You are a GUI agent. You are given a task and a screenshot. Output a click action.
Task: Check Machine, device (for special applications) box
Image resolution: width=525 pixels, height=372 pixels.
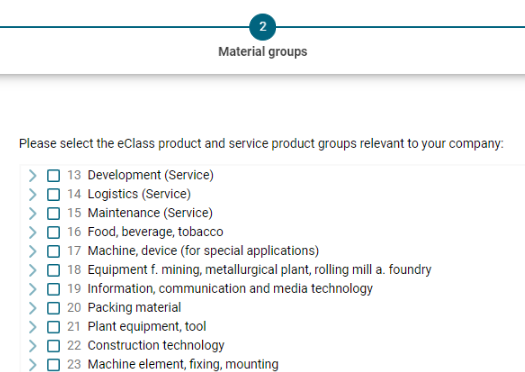tap(54, 251)
